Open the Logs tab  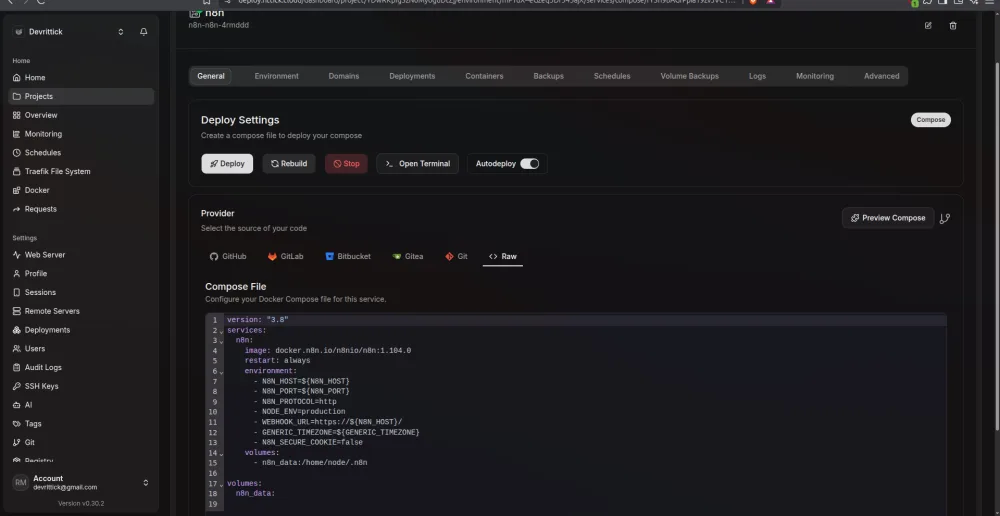tap(757, 76)
